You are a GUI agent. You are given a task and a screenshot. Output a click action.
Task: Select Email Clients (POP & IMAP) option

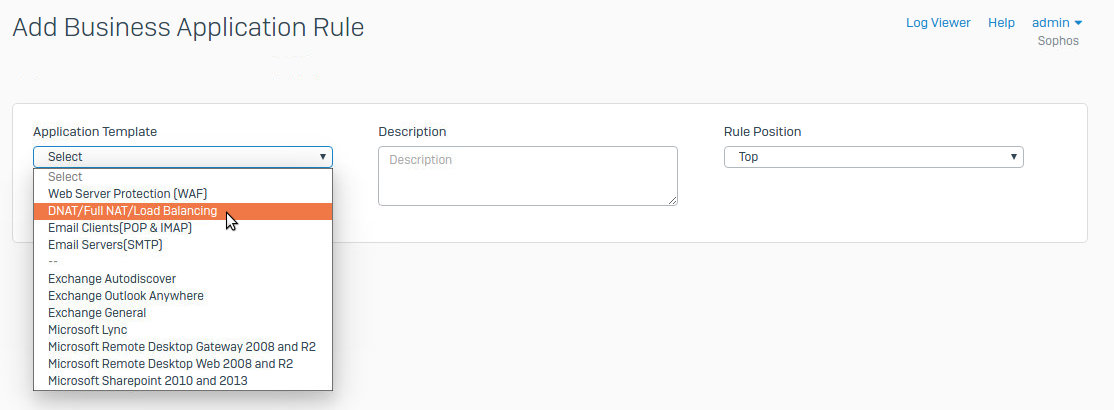[120, 228]
